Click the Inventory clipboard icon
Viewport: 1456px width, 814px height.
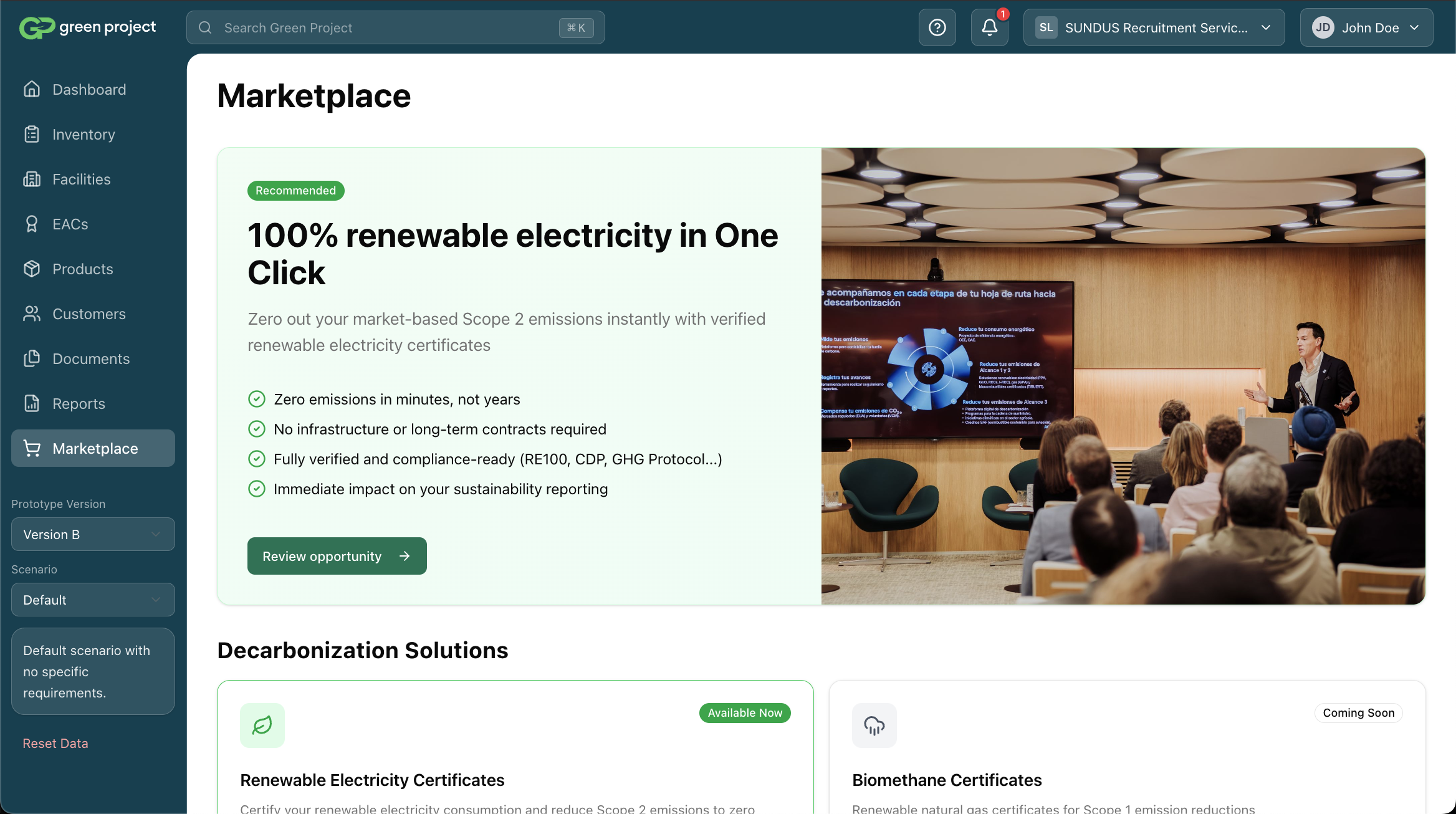(32, 134)
